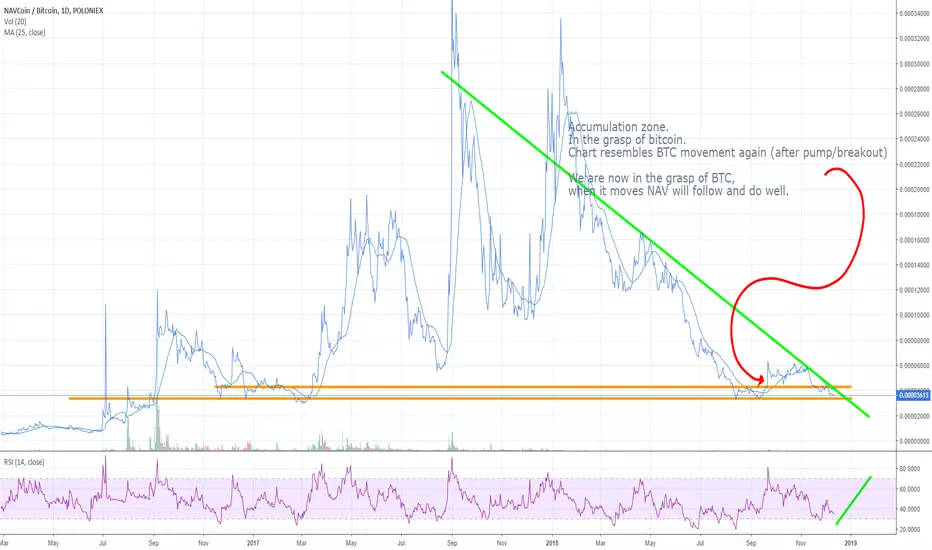The image size is (932, 550).
Task: Click the 0.00008000 price axis label
Action: (x=914, y=341)
